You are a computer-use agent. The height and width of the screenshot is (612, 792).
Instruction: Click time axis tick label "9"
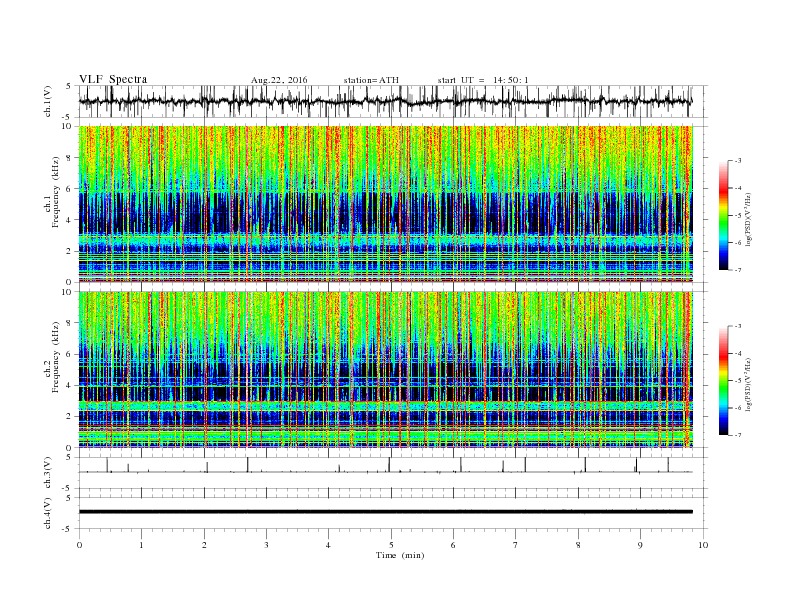(640, 545)
